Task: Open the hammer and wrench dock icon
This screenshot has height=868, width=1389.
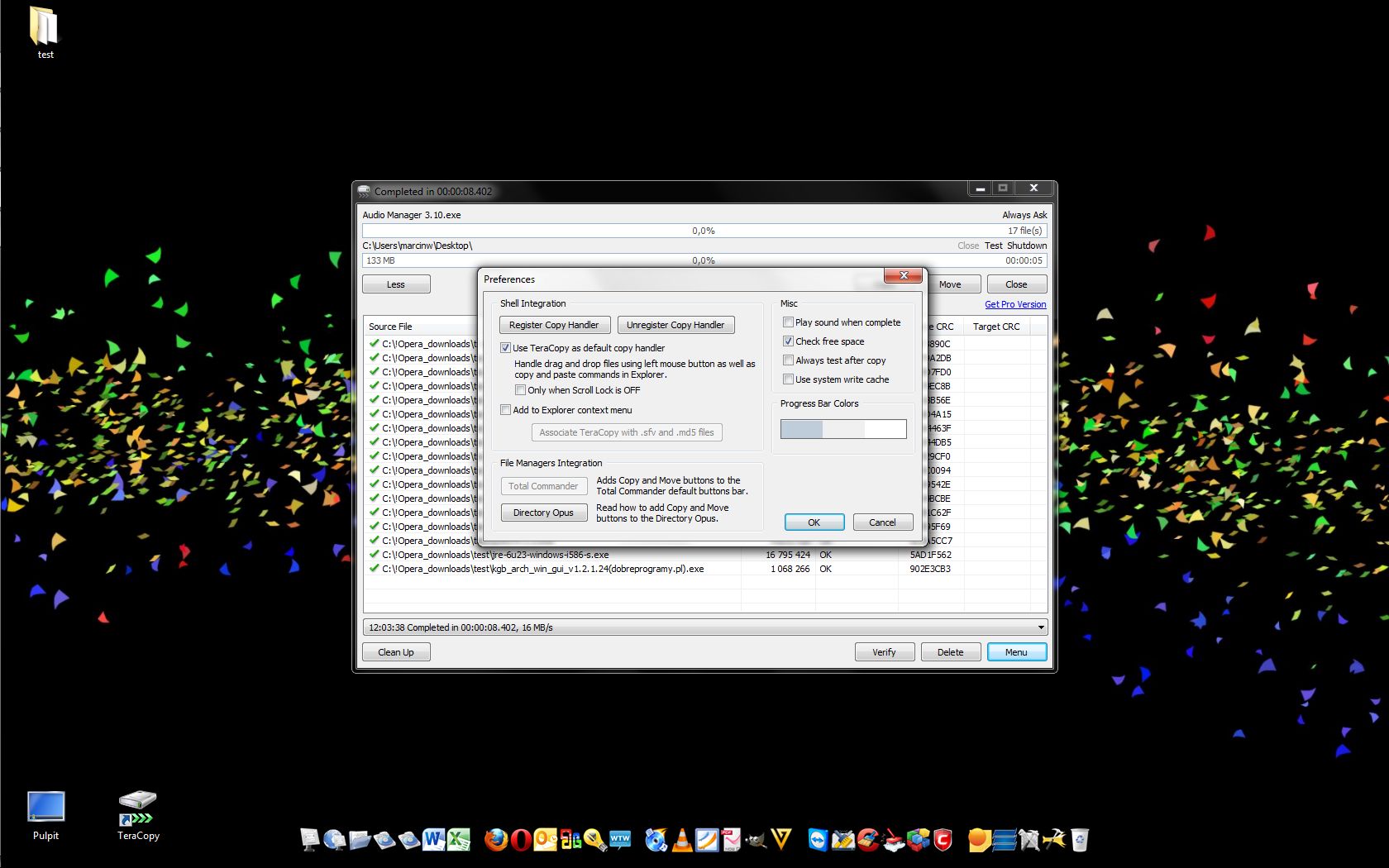Action: click(x=1054, y=840)
